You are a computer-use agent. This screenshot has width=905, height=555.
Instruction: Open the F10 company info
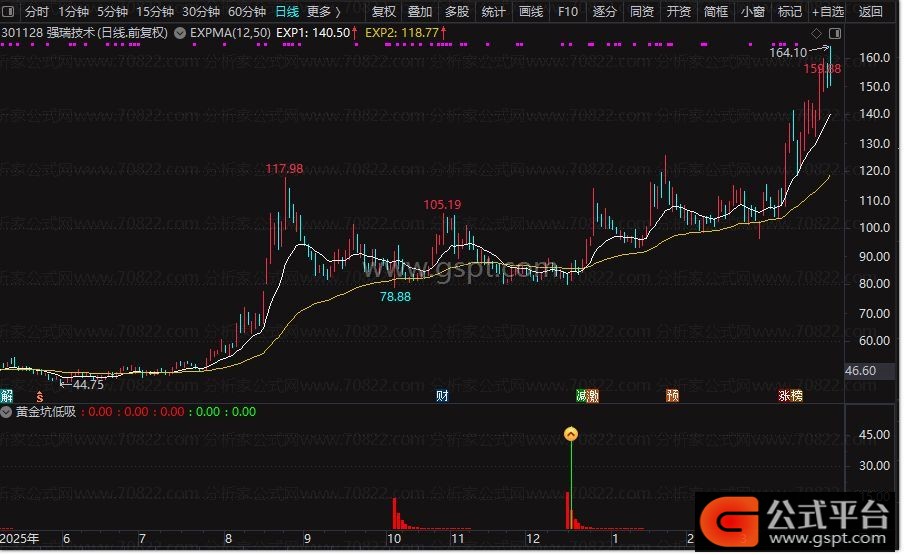coord(567,12)
